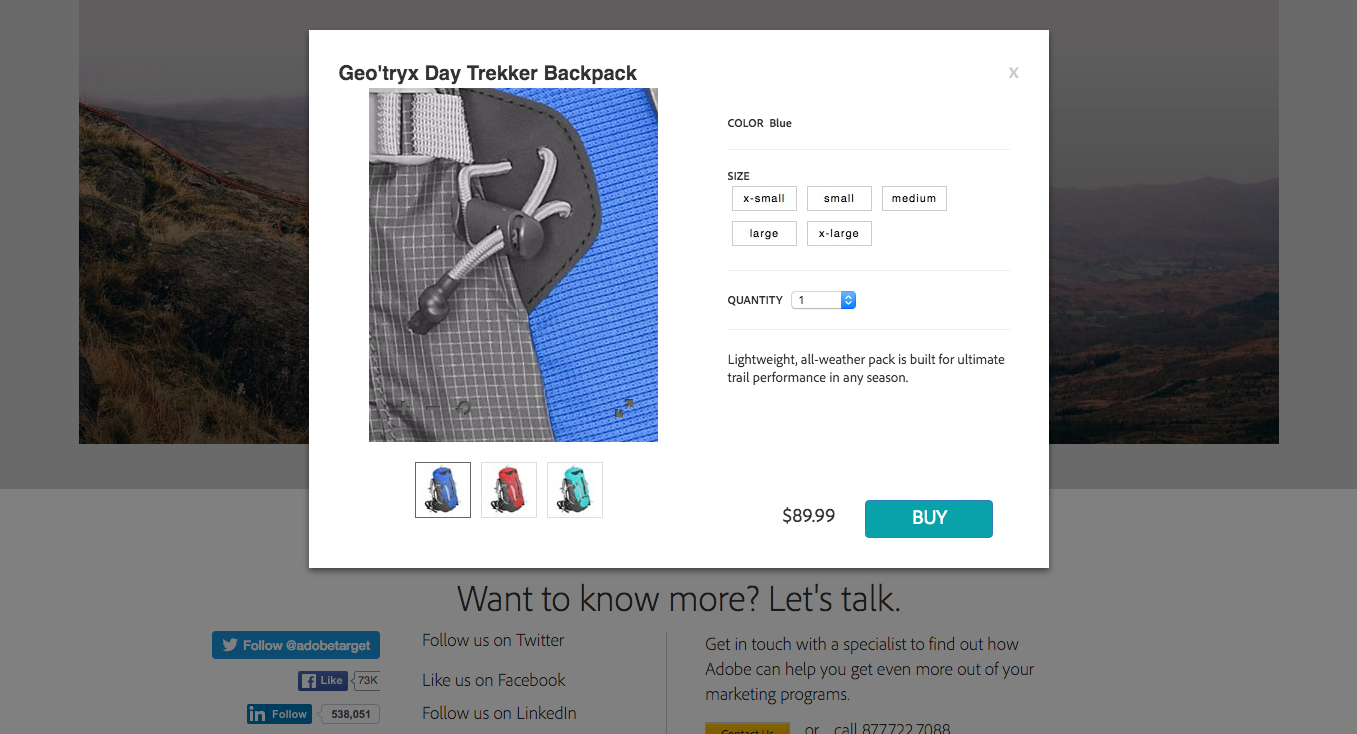
Task: Open the Quantity dropdown
Action: pos(823,300)
